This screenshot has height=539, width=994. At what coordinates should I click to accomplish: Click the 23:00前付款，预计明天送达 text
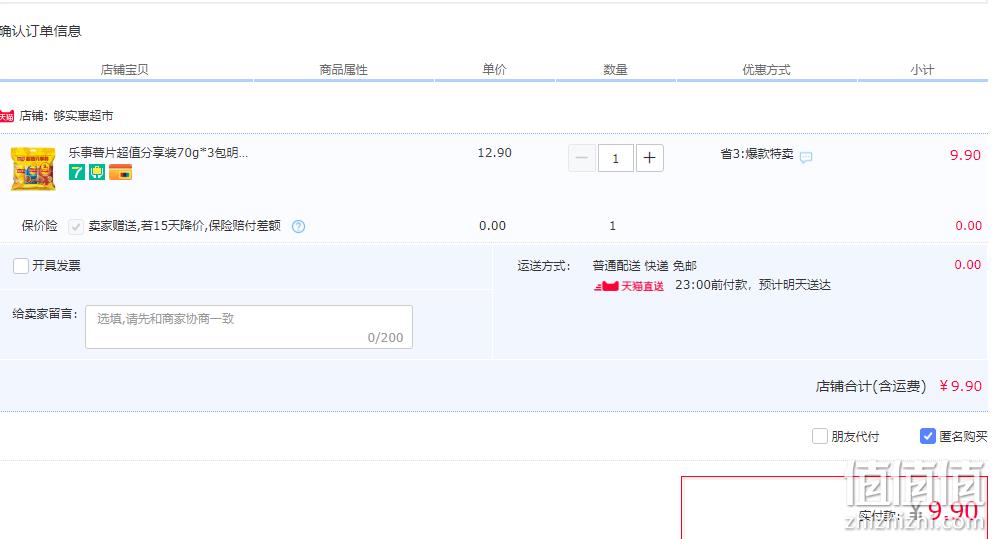pyautogui.click(x=753, y=285)
